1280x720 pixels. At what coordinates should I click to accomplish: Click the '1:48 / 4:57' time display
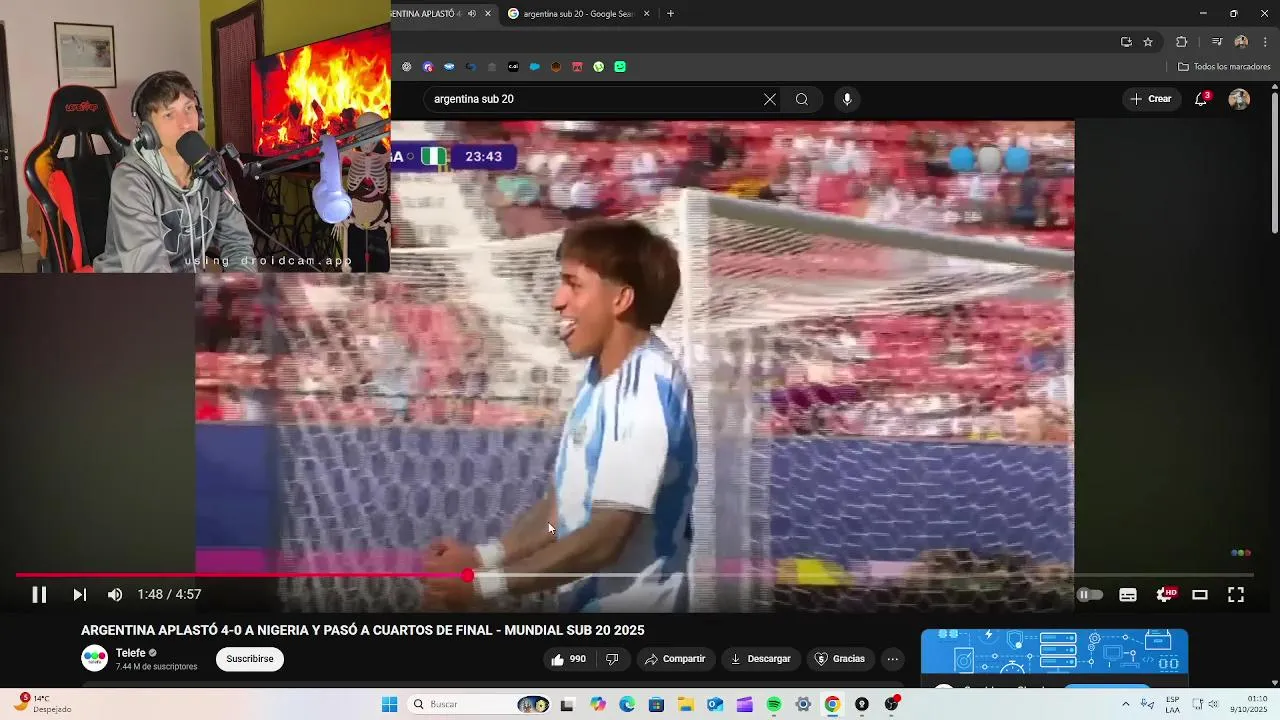169,594
